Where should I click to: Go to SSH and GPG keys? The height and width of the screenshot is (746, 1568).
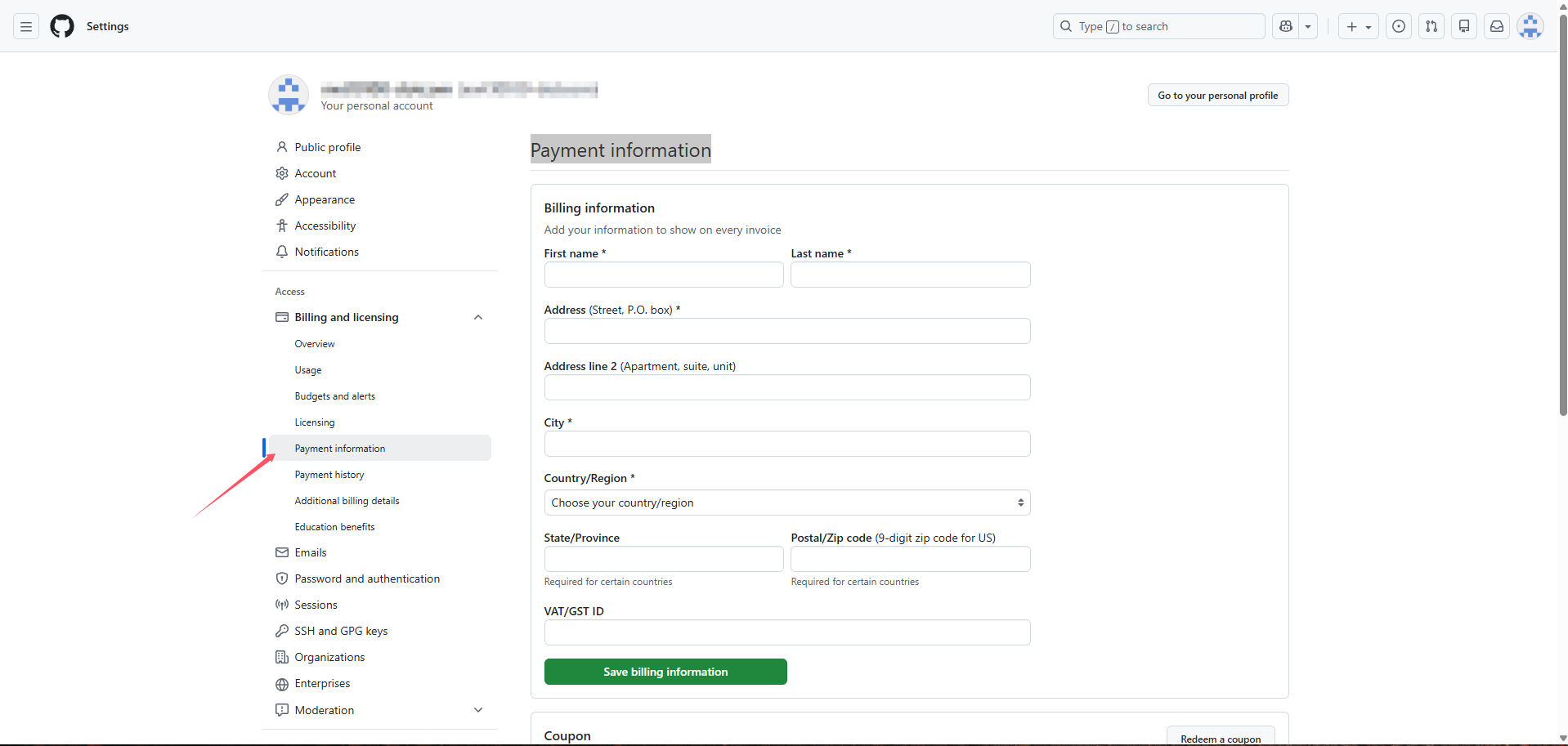pos(341,631)
